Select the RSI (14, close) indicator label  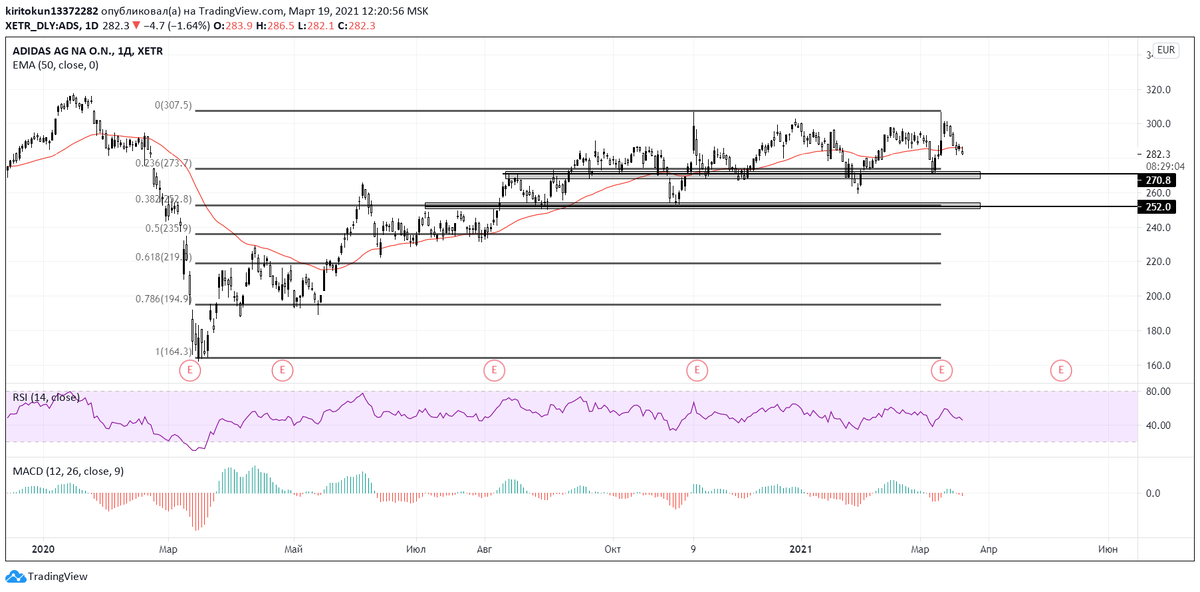click(47, 397)
